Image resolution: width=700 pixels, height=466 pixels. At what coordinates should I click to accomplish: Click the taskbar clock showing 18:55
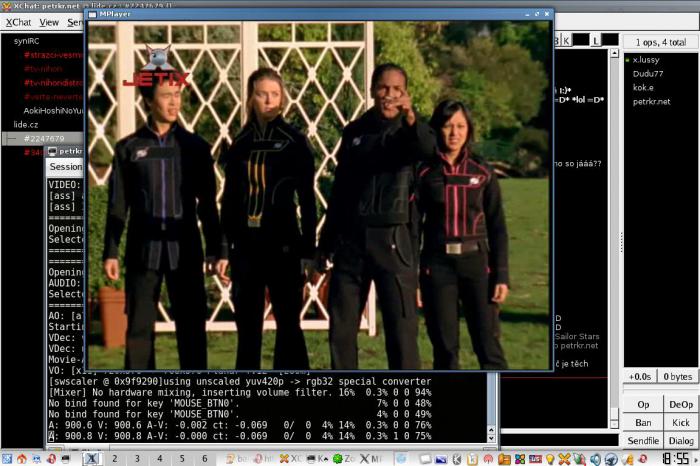(675, 458)
